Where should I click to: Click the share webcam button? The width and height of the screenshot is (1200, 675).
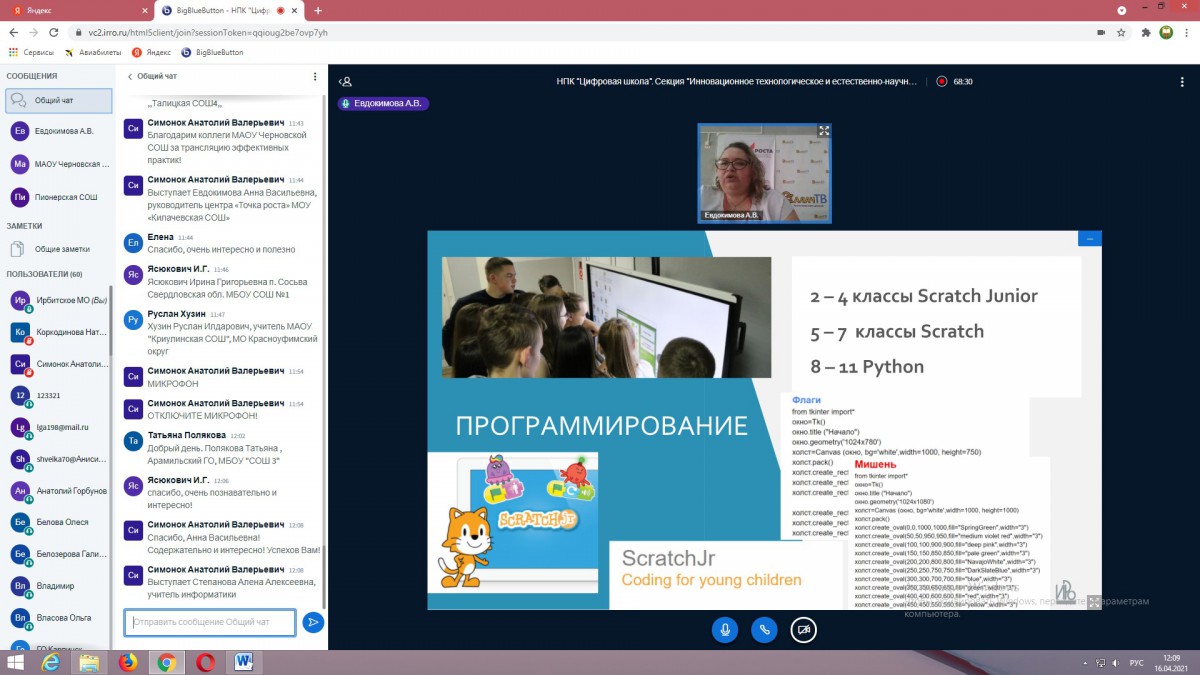click(x=803, y=630)
